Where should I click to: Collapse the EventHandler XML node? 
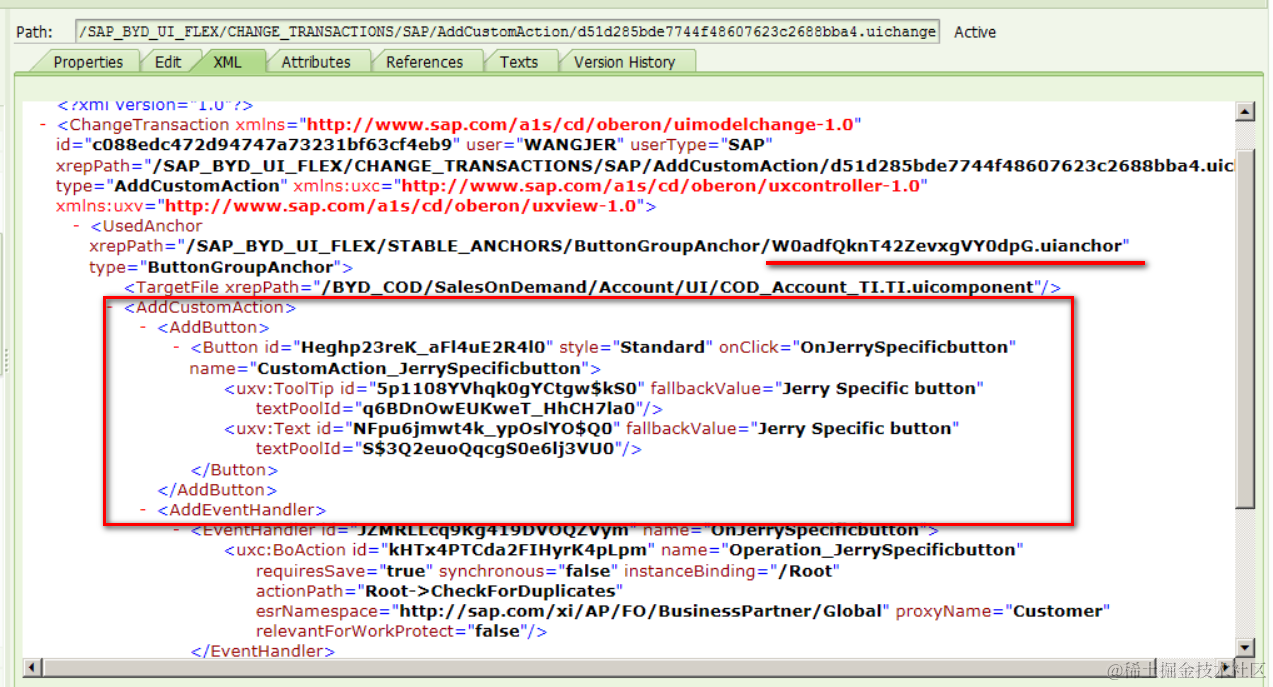pos(177,530)
